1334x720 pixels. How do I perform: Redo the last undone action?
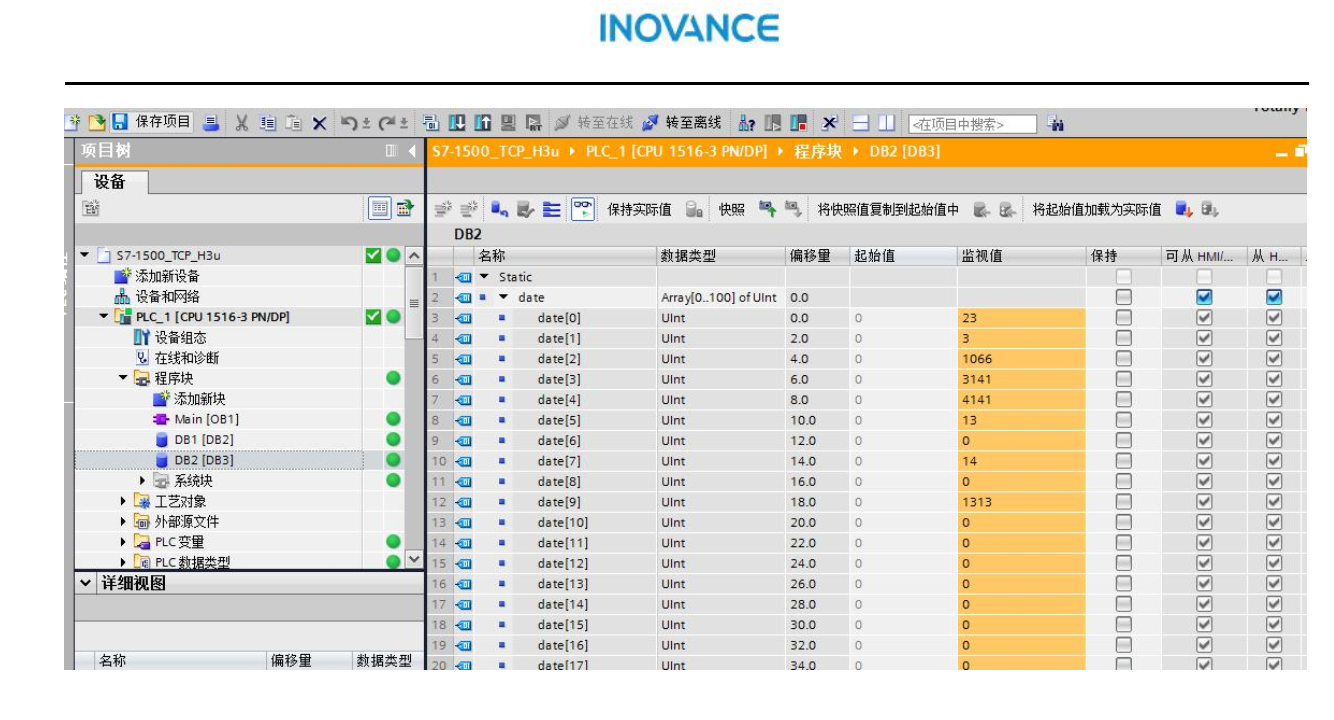(387, 123)
